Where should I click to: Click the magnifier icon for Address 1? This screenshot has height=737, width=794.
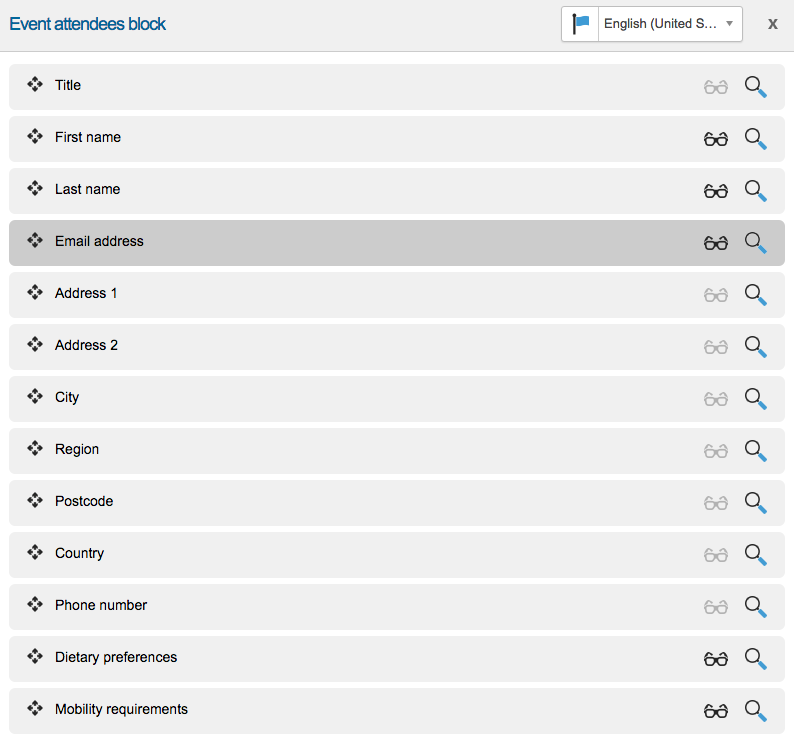pos(756,294)
